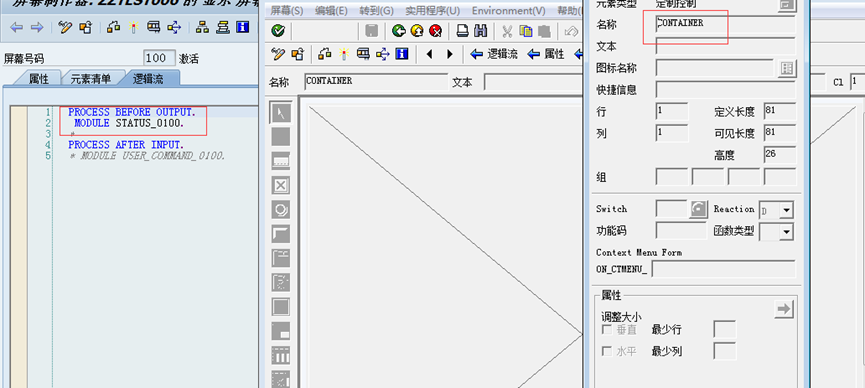
Task: Choose the pushbutton palette tool
Action: coord(281,234)
